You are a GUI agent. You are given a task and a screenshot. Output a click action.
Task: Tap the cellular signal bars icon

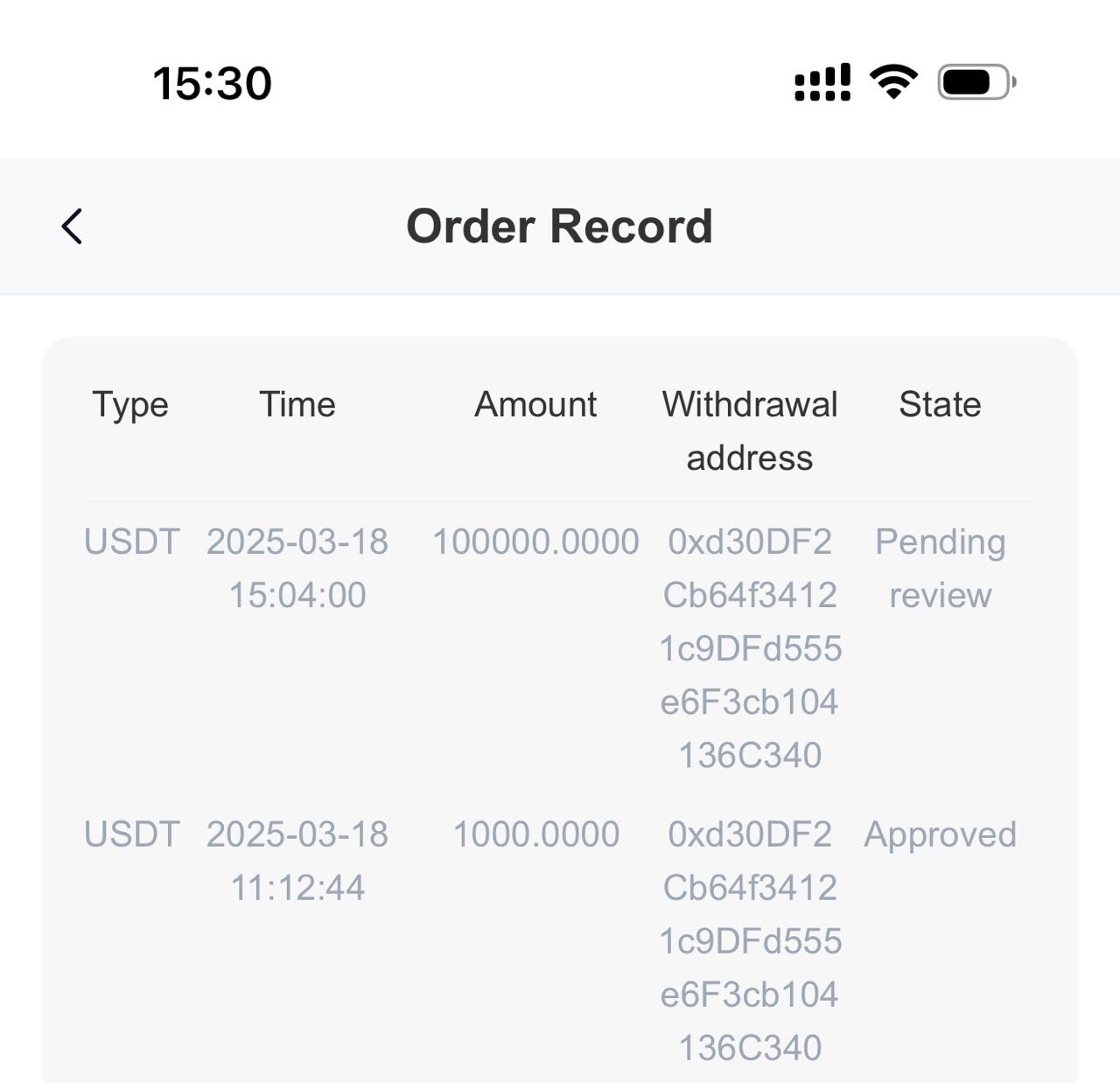pyautogui.click(x=822, y=82)
